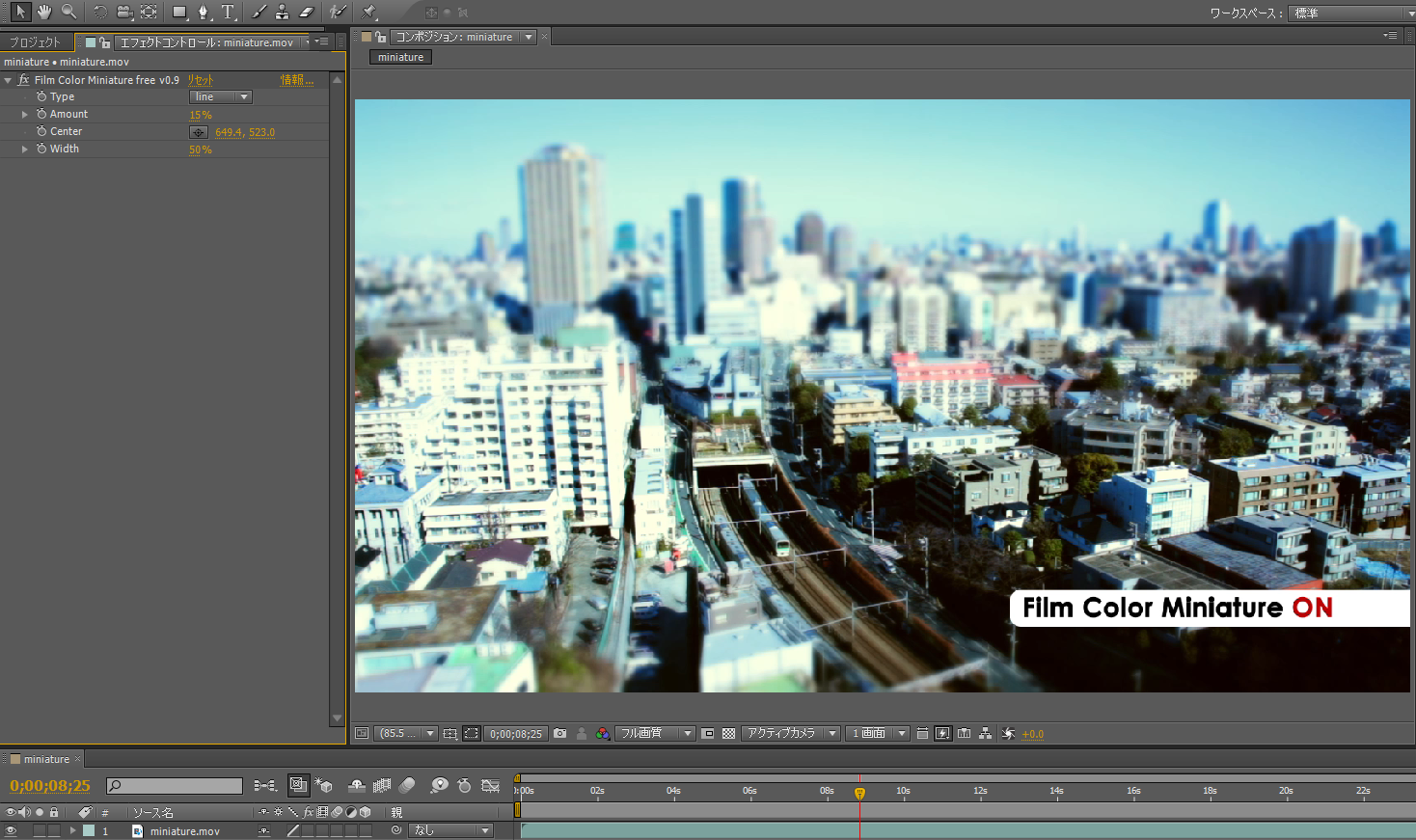Image resolution: width=1416 pixels, height=840 pixels.
Task: Toggle Frame Blending for the composition
Action: (x=382, y=786)
